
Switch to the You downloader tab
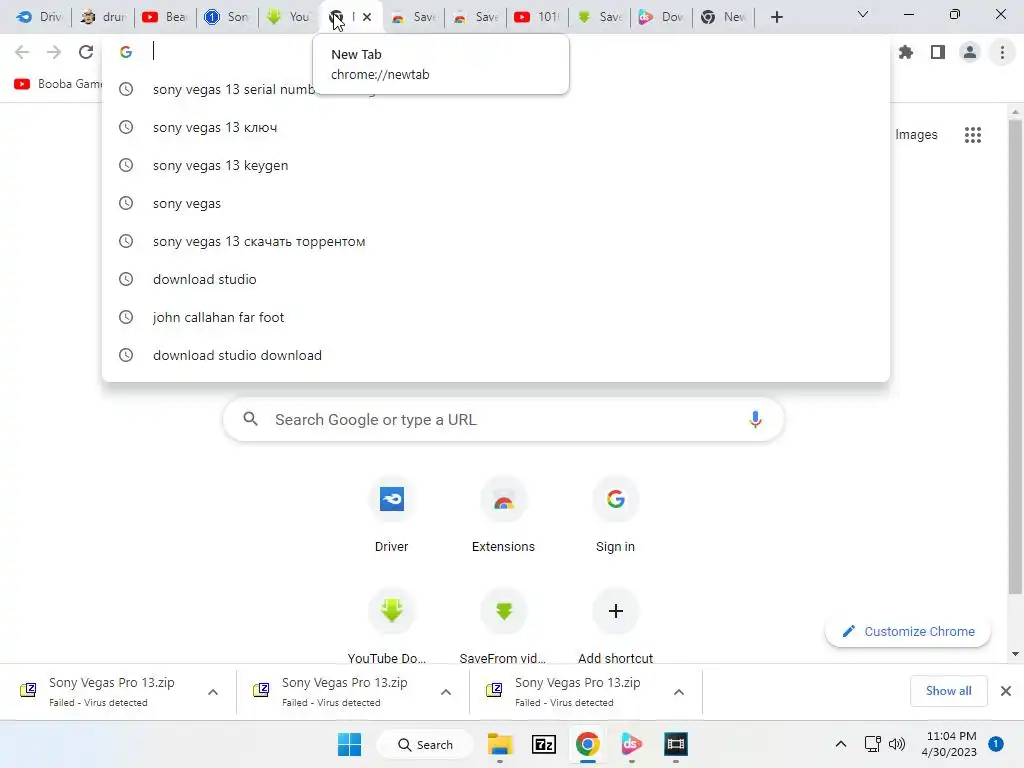289,17
